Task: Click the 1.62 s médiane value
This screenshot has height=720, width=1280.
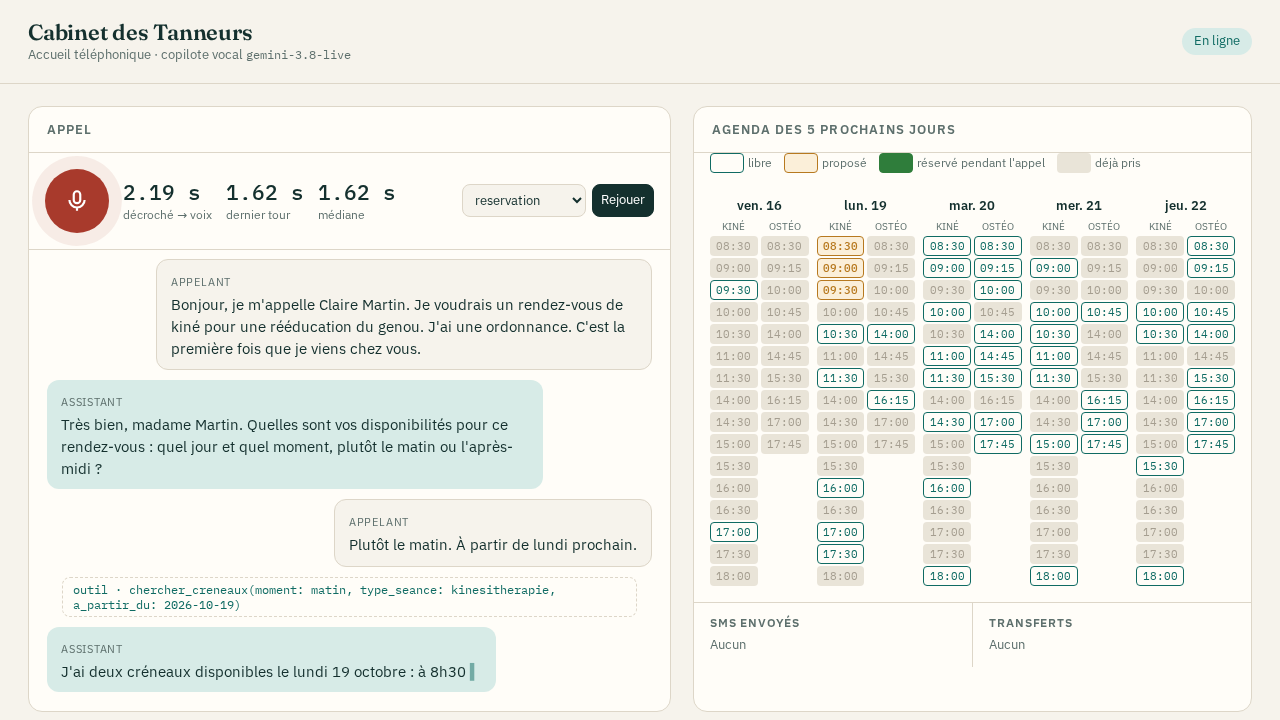Action: [x=357, y=193]
